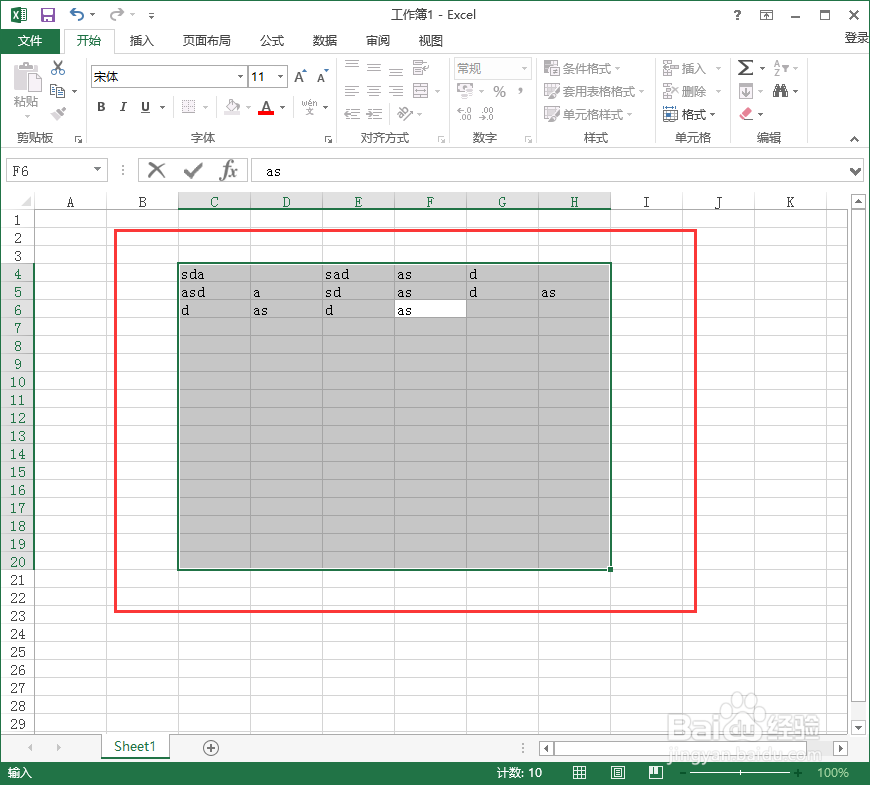
Task: Toggle Underline formatting
Action: pyautogui.click(x=145, y=107)
